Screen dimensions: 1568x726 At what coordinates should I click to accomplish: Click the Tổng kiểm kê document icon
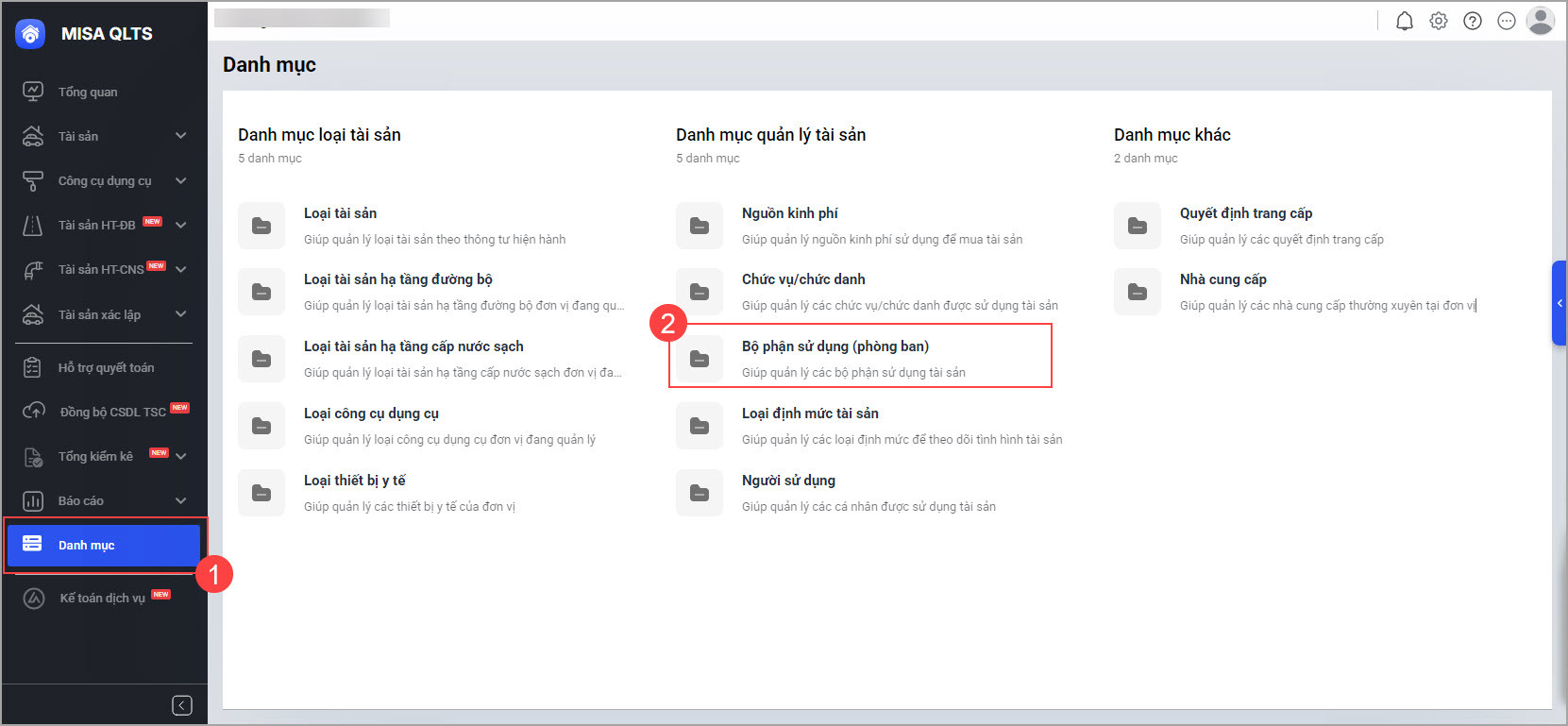click(33, 456)
